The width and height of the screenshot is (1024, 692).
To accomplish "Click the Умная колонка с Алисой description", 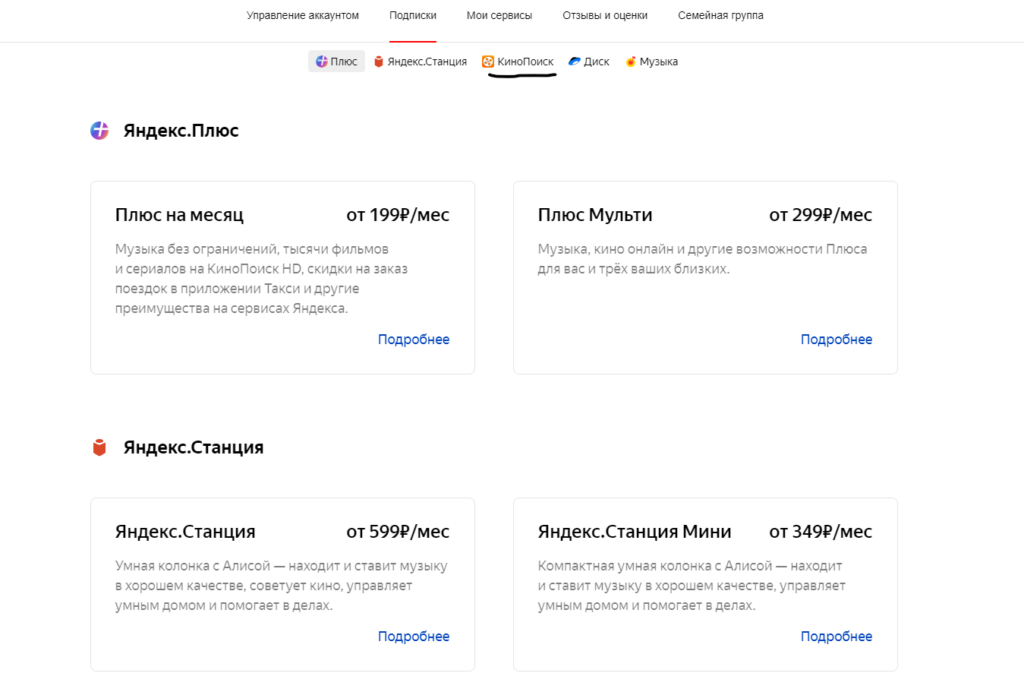I will tap(281, 586).
